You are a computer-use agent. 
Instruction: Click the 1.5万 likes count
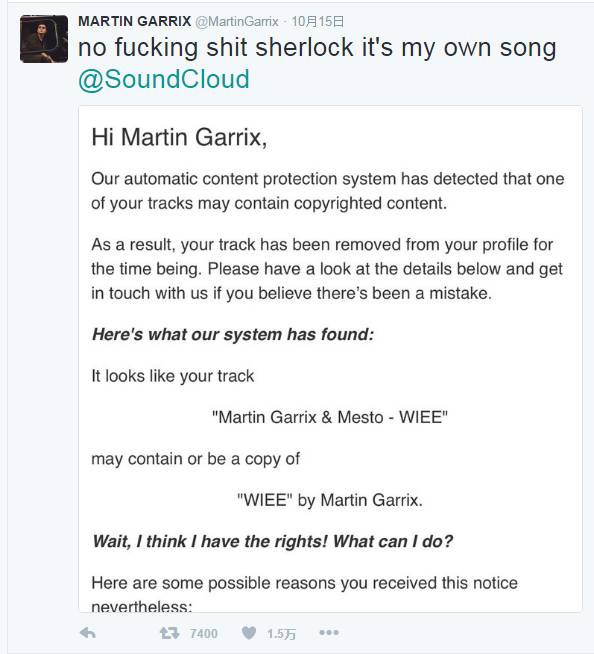click(281, 634)
